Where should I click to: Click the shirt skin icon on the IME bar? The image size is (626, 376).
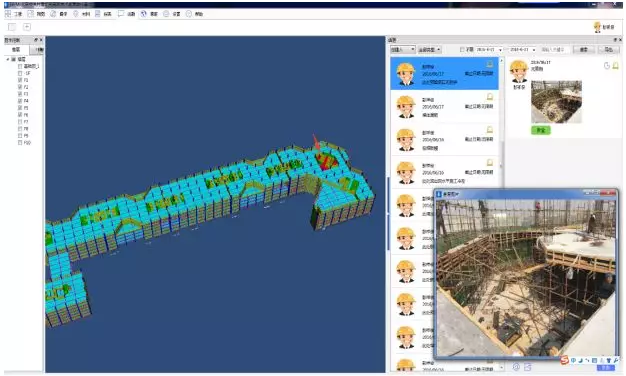[x=609, y=360]
